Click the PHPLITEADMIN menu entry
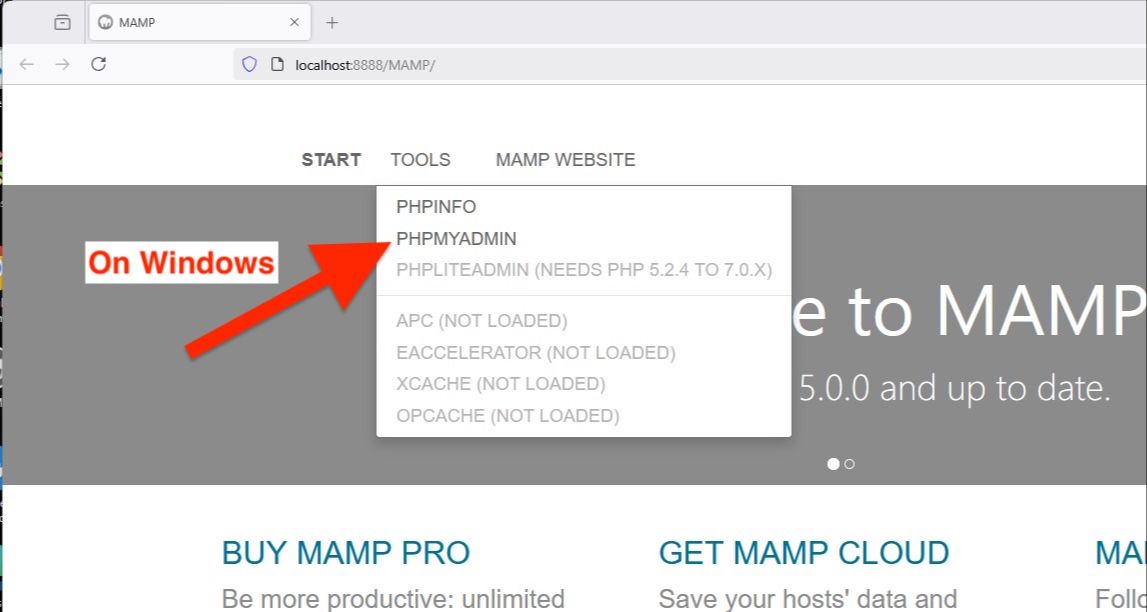This screenshot has width=1147, height=612. point(584,270)
